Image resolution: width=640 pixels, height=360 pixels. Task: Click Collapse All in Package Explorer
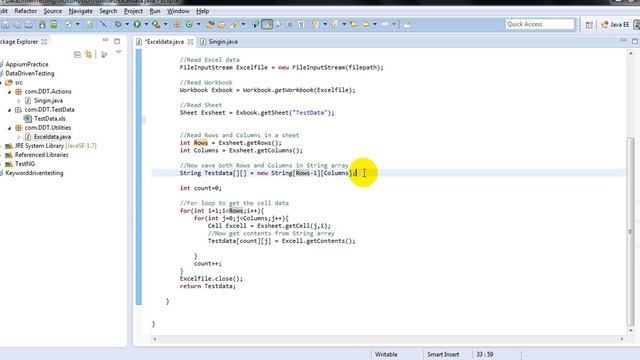click(x=77, y=54)
